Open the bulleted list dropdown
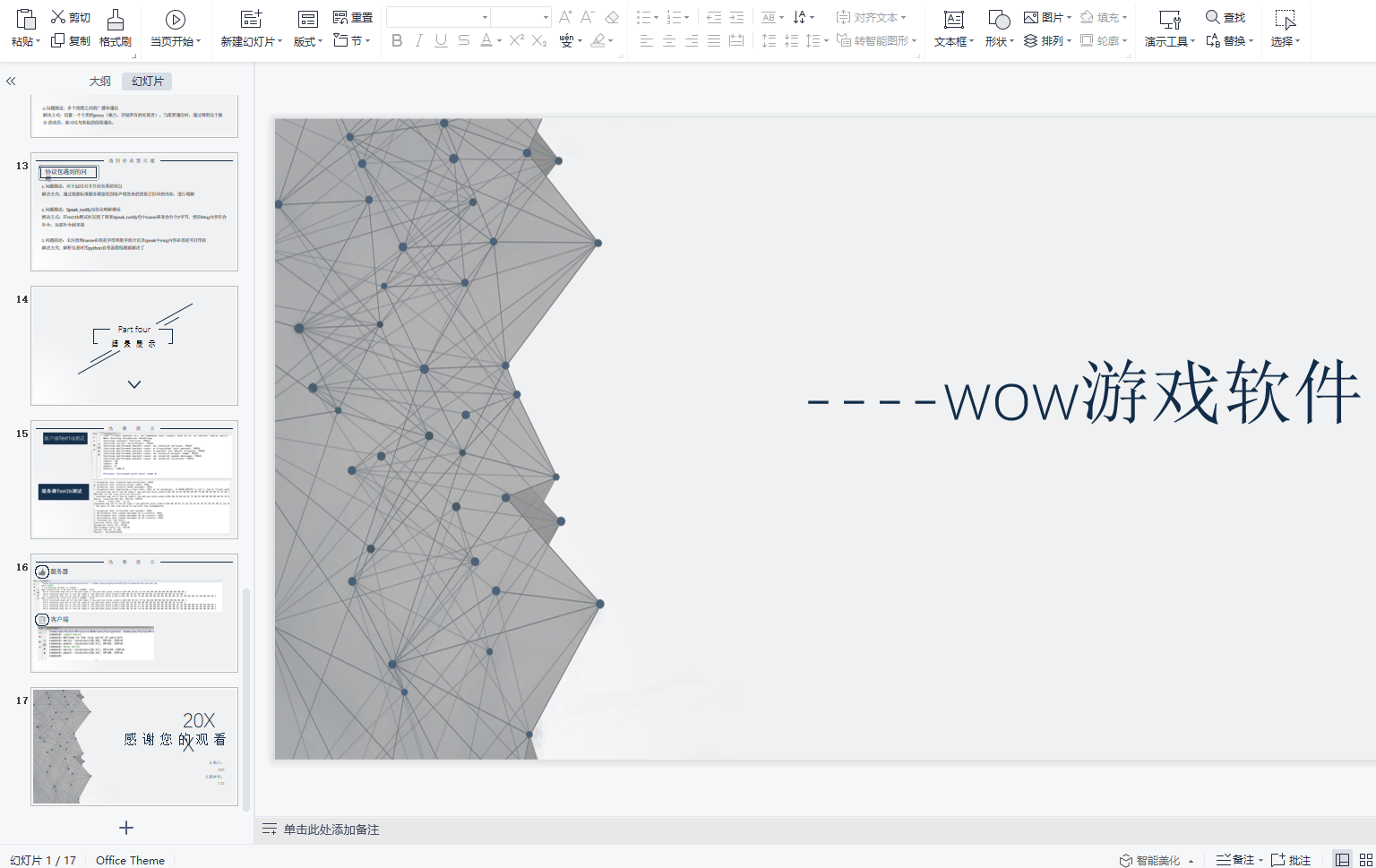The image size is (1376, 868). point(656,17)
